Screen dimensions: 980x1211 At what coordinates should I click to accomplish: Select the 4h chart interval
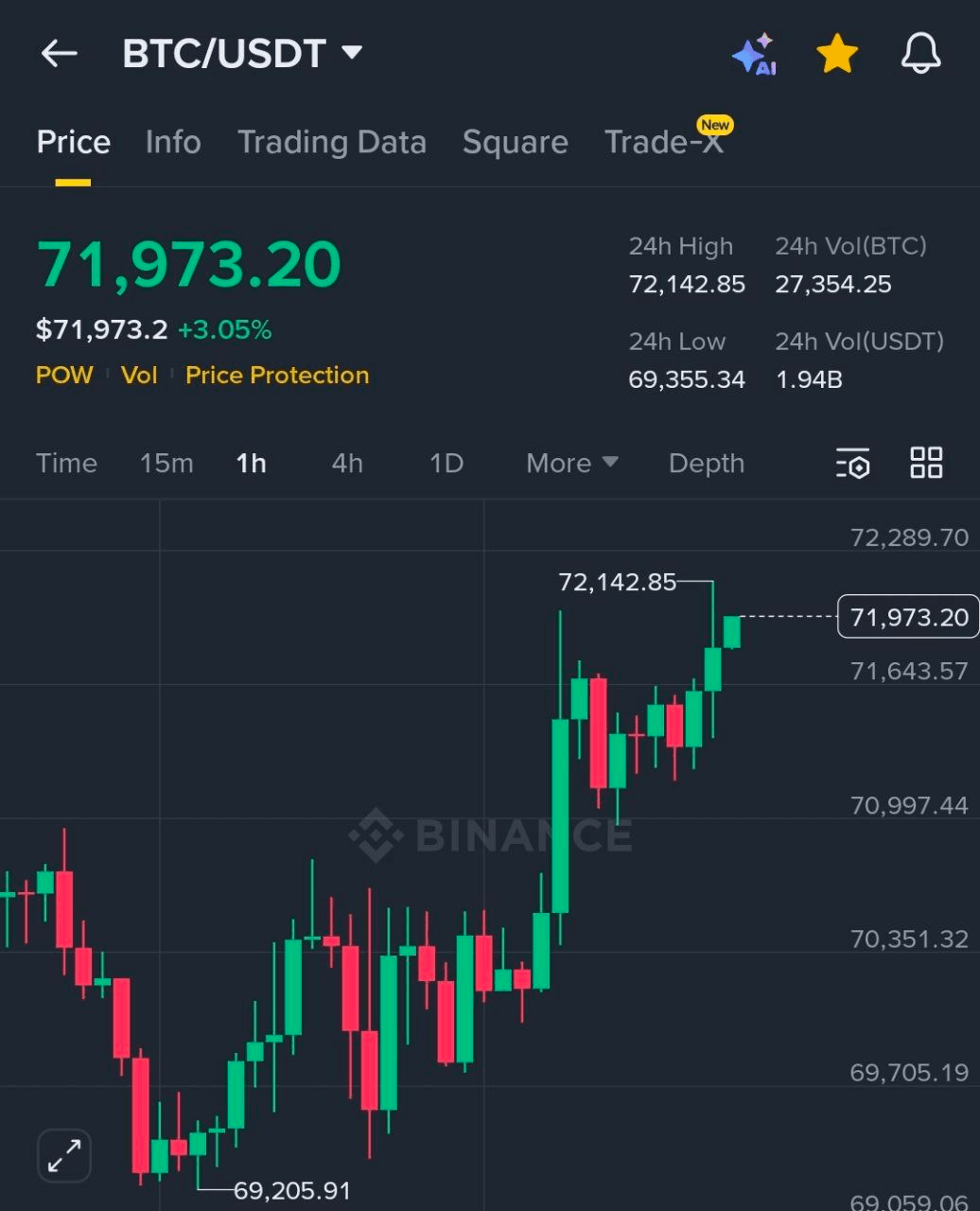pyautogui.click(x=347, y=464)
